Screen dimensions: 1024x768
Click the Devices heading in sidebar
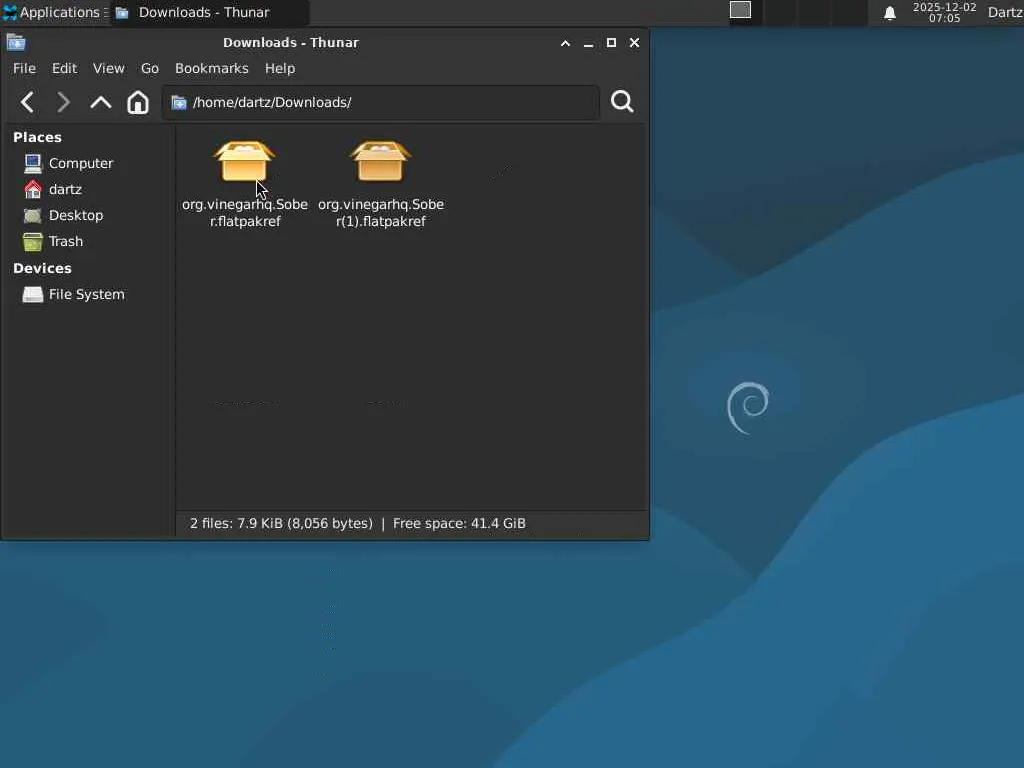[42, 268]
